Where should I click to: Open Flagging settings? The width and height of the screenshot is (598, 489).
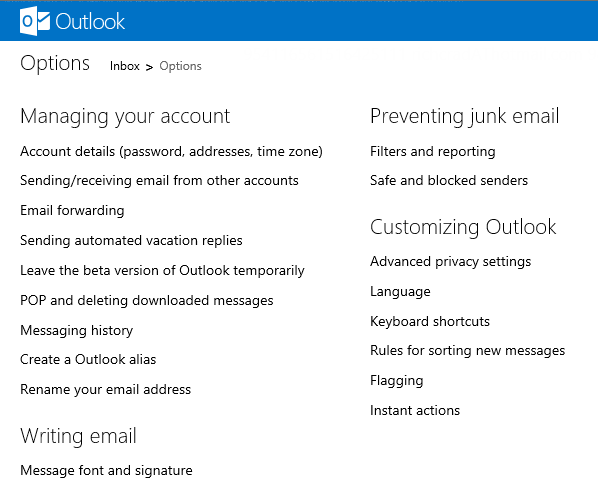pyautogui.click(x=397, y=381)
